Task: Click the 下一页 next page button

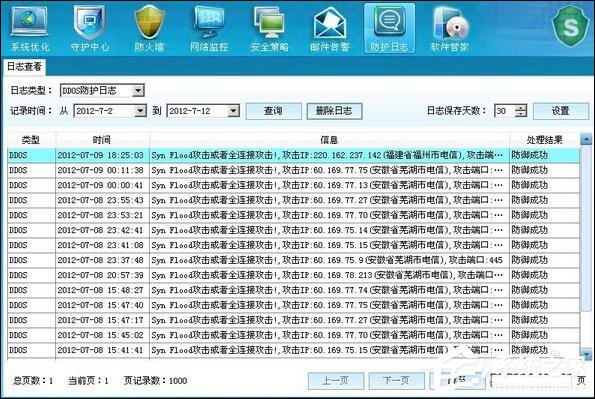Action: (x=397, y=380)
